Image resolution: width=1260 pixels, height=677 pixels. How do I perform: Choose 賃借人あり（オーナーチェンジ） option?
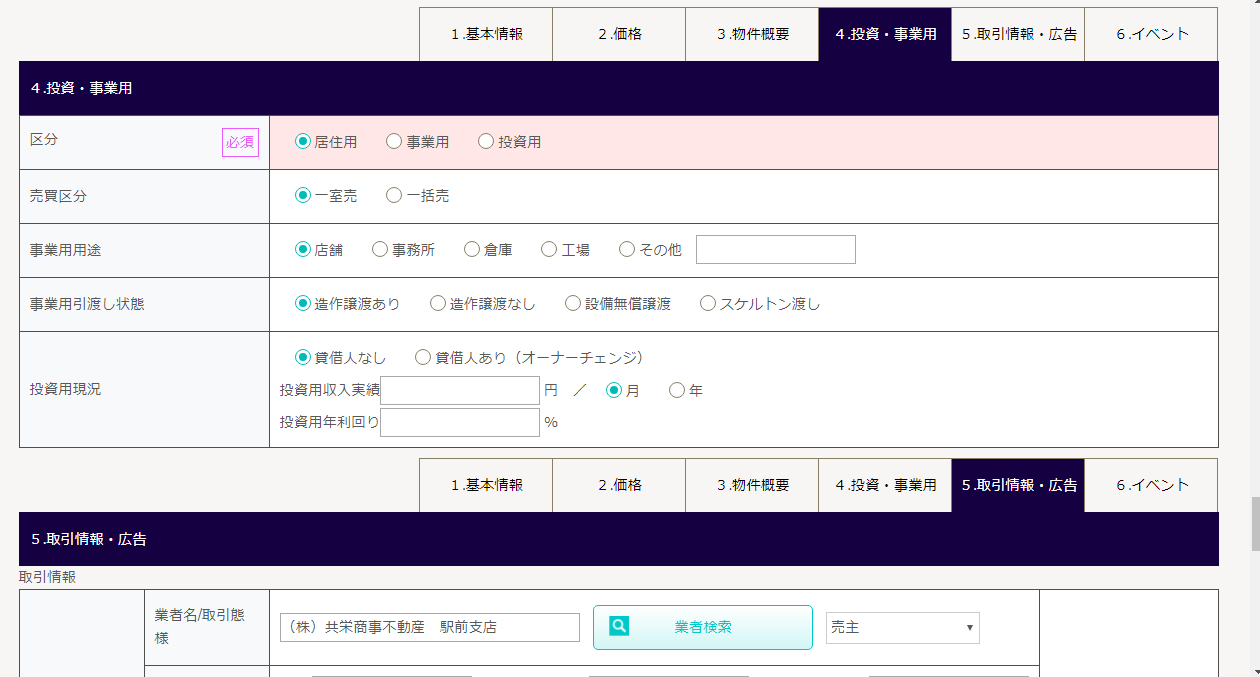[x=423, y=357]
